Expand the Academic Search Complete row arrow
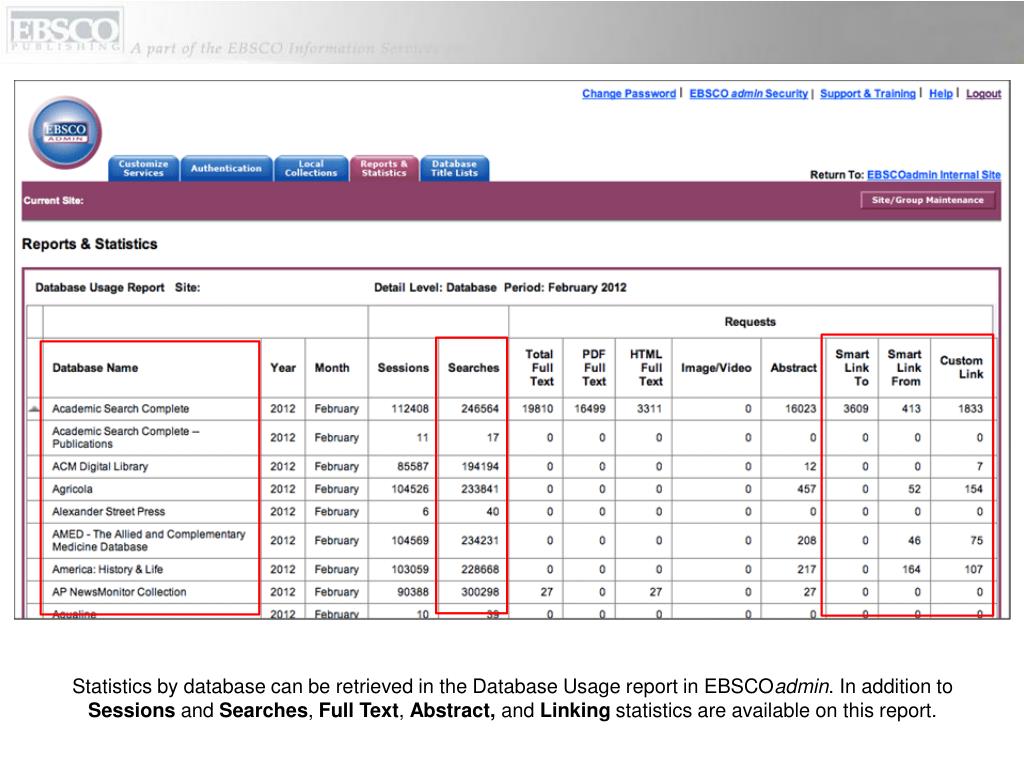This screenshot has height=768, width=1024. (35, 409)
